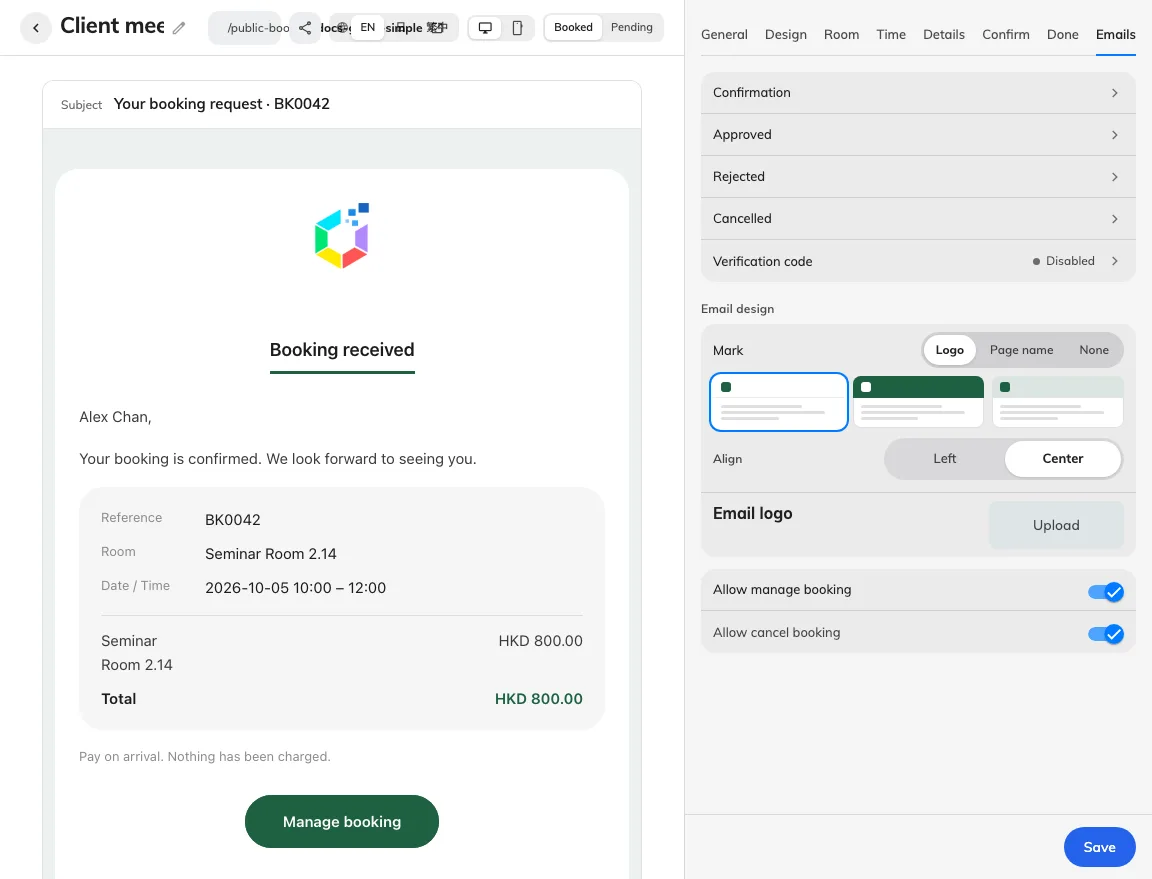Image resolution: width=1152 pixels, height=879 pixels.
Task: Click the Manage booking button in the email
Action: pos(342,821)
